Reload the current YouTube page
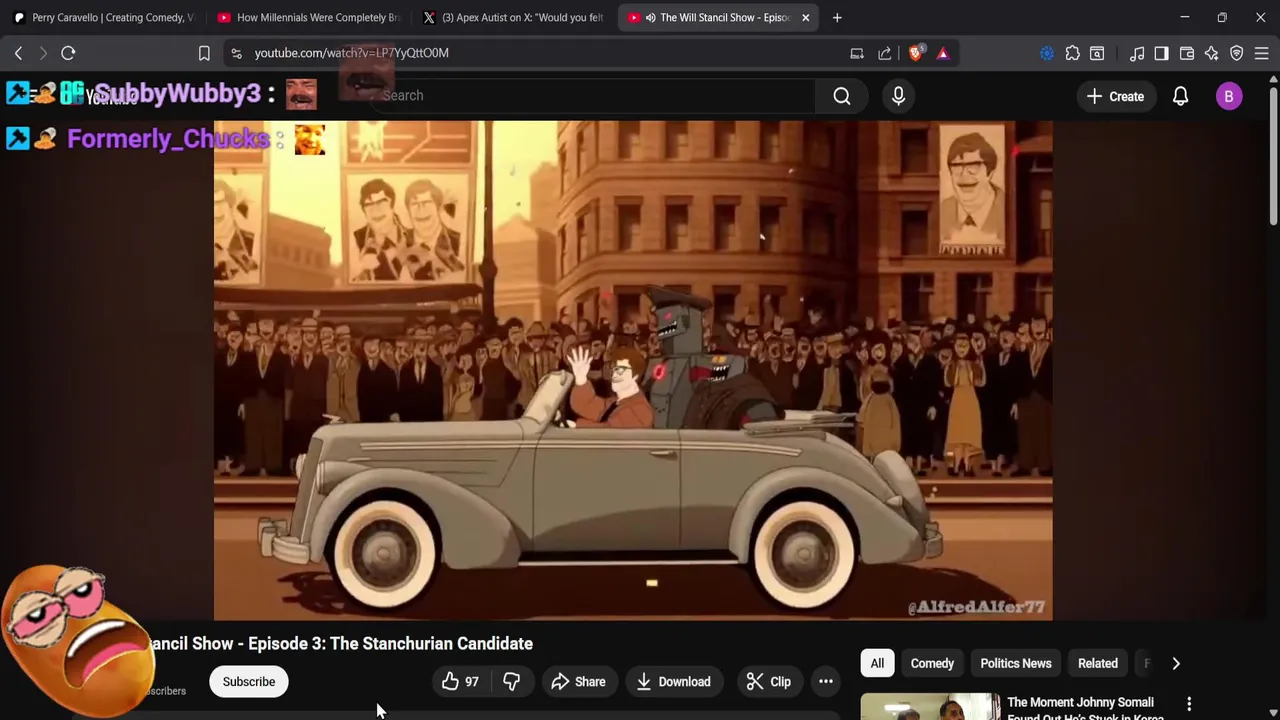The image size is (1280, 720). click(68, 53)
